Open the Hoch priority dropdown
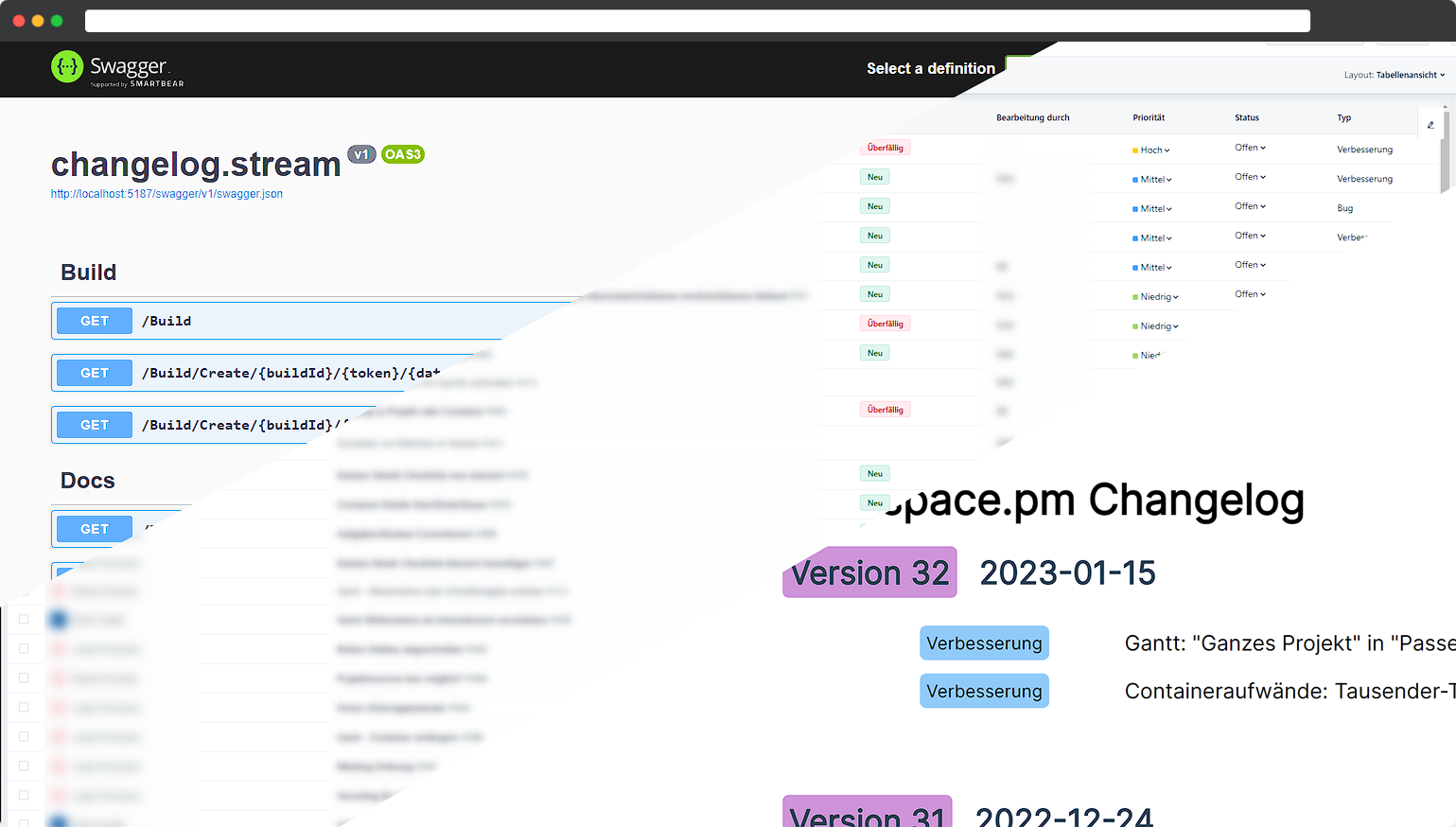1456x827 pixels. [x=1150, y=150]
